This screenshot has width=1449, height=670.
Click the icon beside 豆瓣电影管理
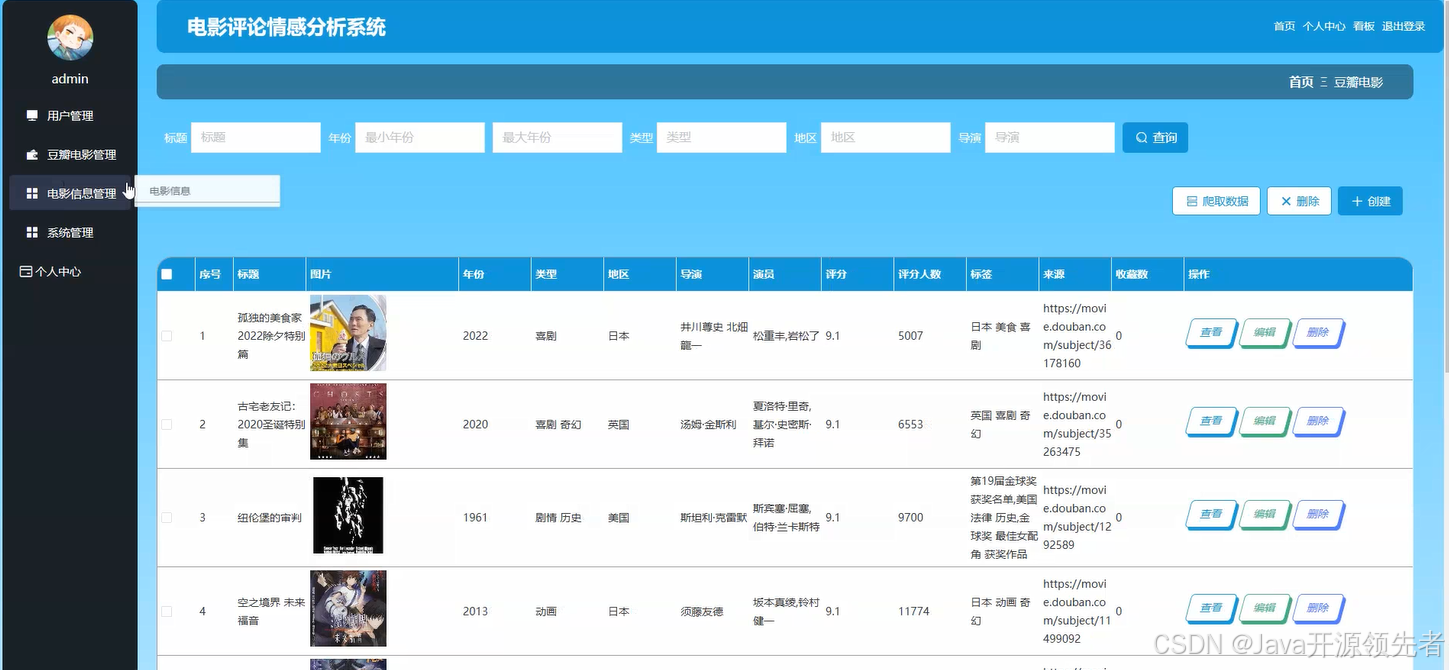point(32,154)
